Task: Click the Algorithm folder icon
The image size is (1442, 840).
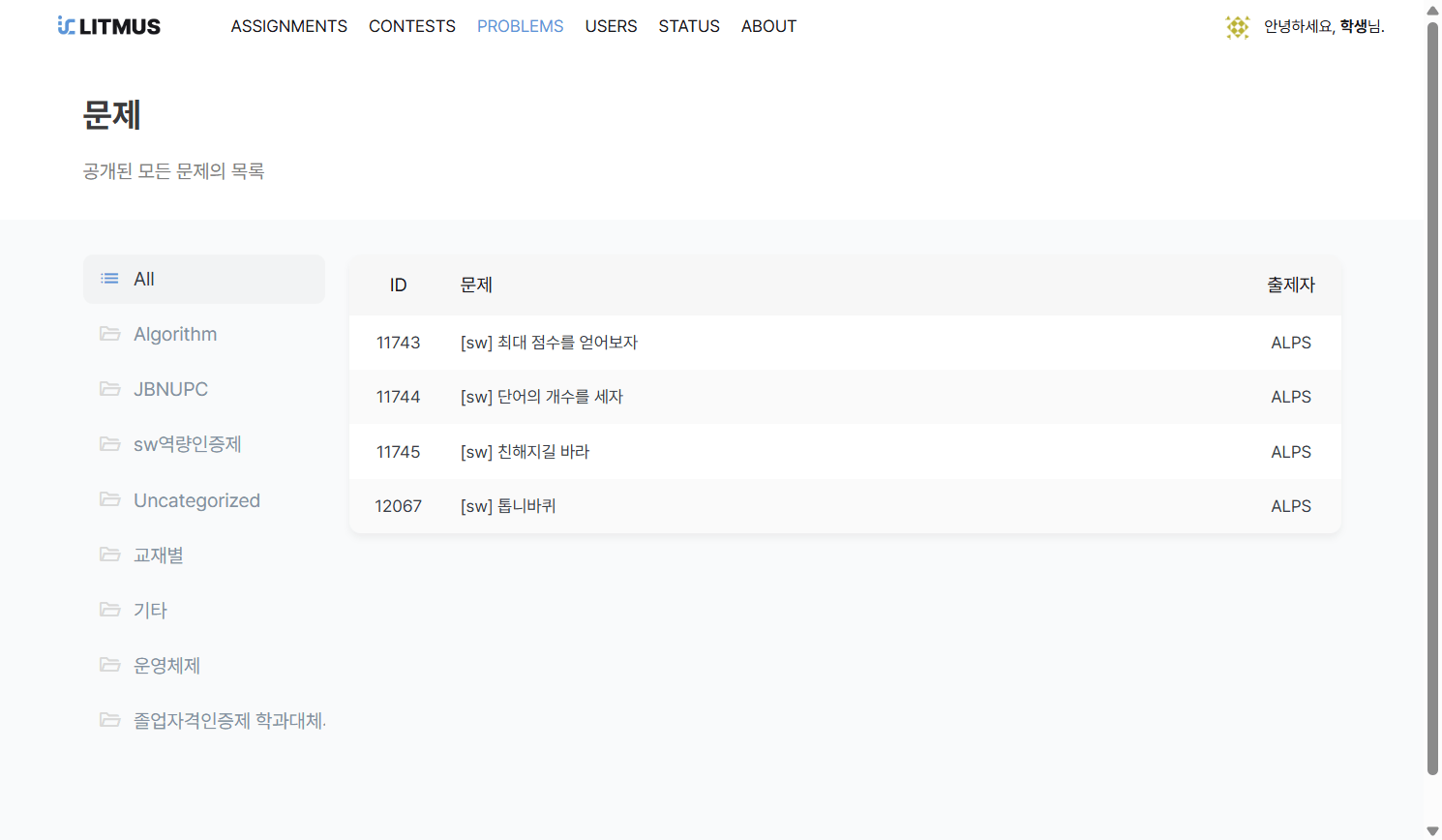Action: point(110,334)
